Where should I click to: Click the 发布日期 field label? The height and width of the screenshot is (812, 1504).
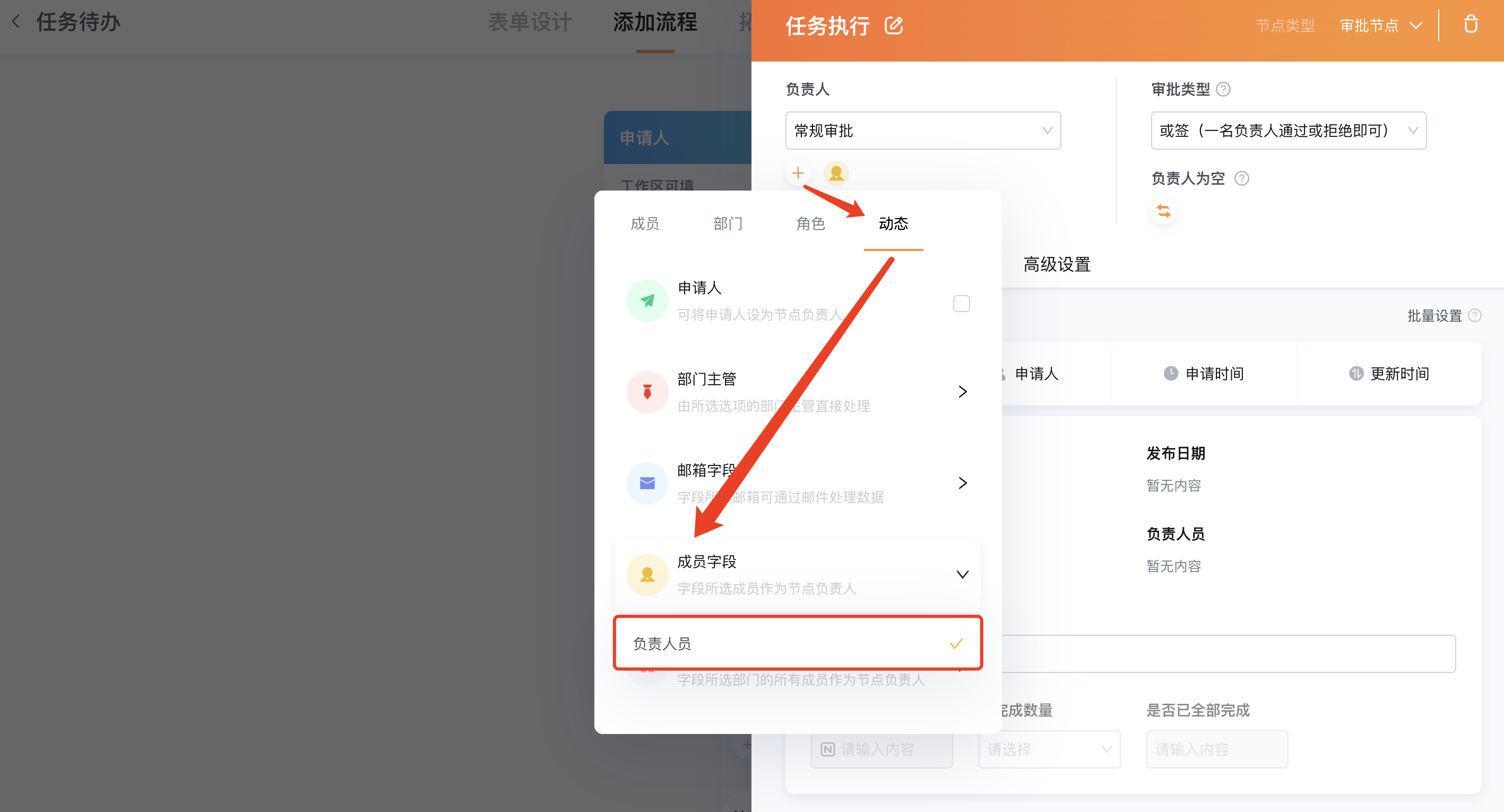click(x=1175, y=453)
